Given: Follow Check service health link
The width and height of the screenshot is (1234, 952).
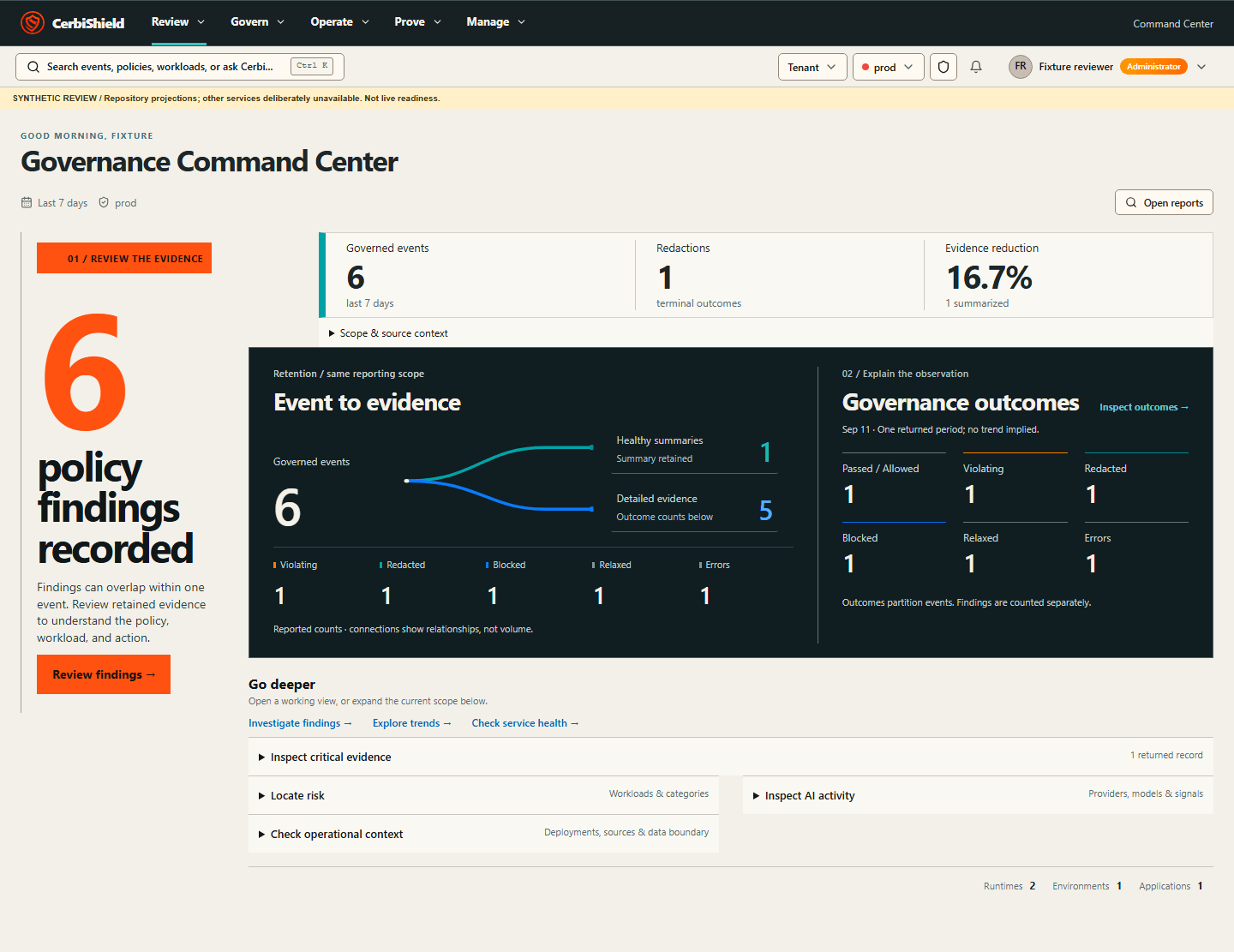Looking at the screenshot, I should pos(525,723).
